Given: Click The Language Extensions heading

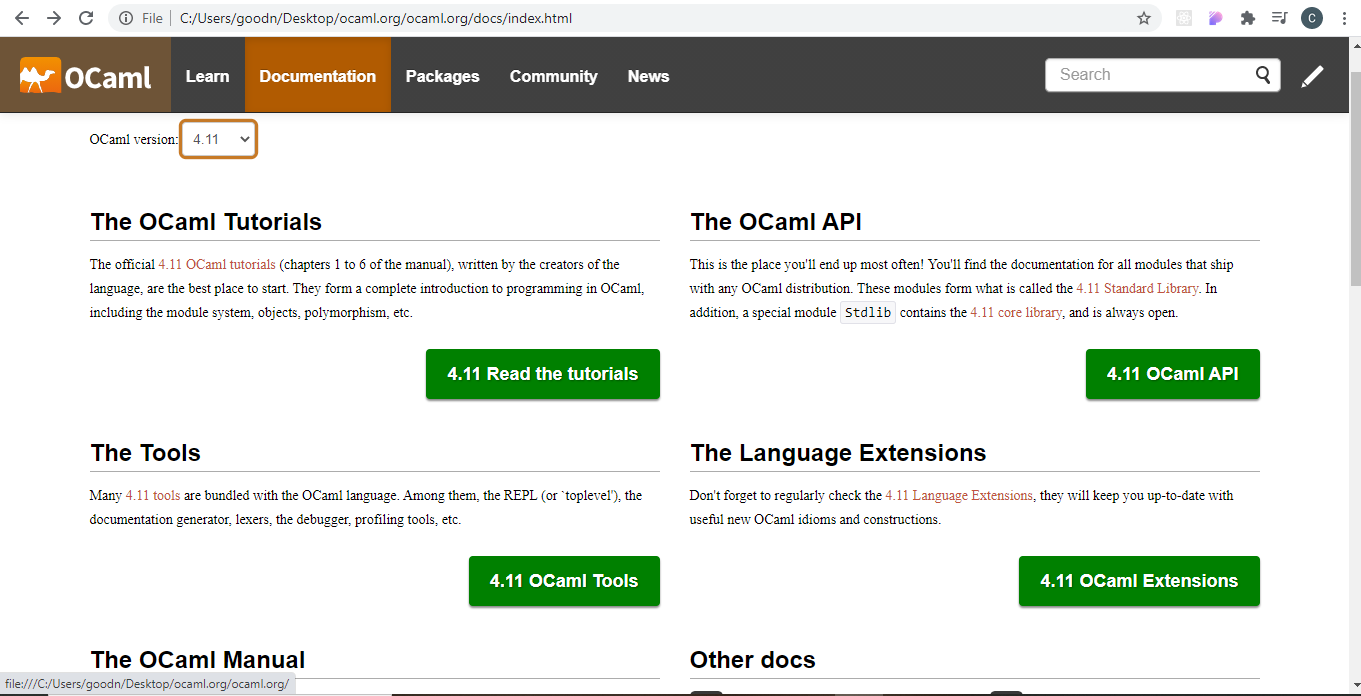Looking at the screenshot, I should [x=838, y=453].
